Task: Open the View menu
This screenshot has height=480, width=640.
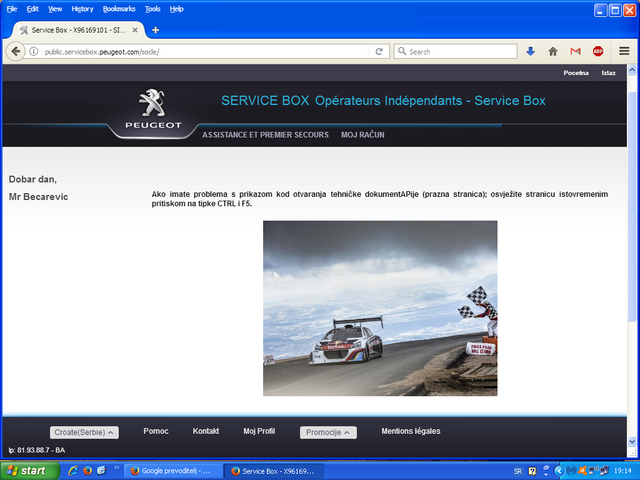Action: point(55,9)
